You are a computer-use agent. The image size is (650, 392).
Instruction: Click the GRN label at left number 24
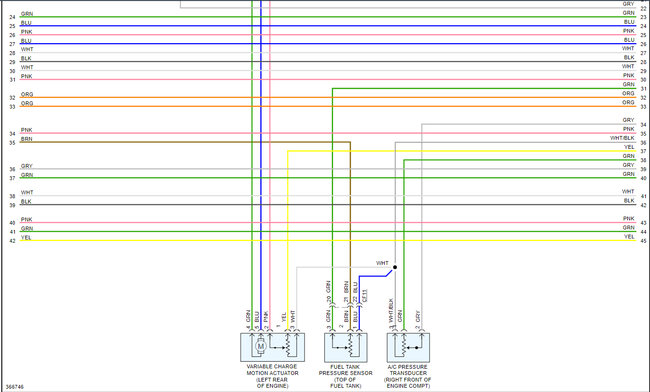coord(27,14)
